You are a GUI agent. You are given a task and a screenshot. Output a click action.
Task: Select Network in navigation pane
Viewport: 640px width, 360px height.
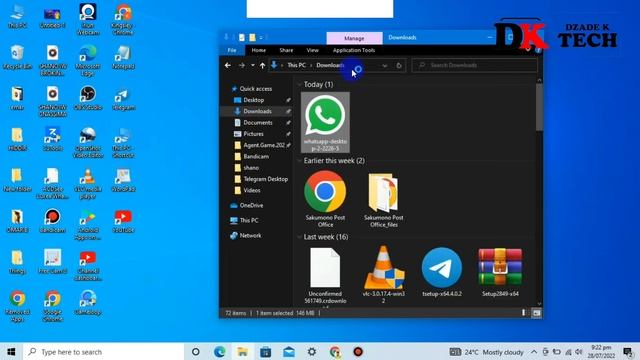(x=250, y=236)
